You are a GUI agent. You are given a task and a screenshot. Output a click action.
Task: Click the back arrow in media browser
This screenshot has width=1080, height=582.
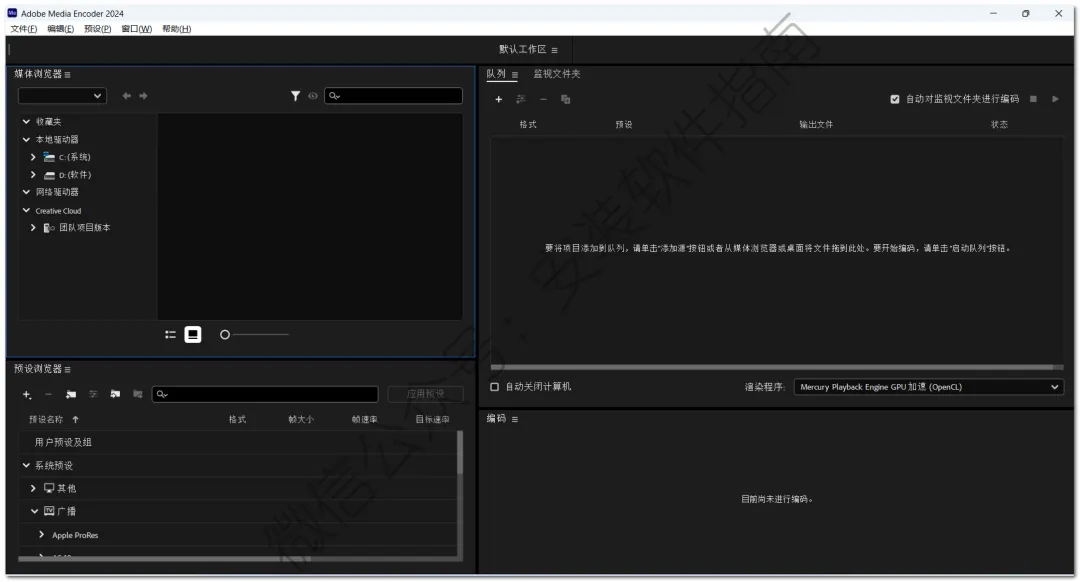(x=127, y=96)
